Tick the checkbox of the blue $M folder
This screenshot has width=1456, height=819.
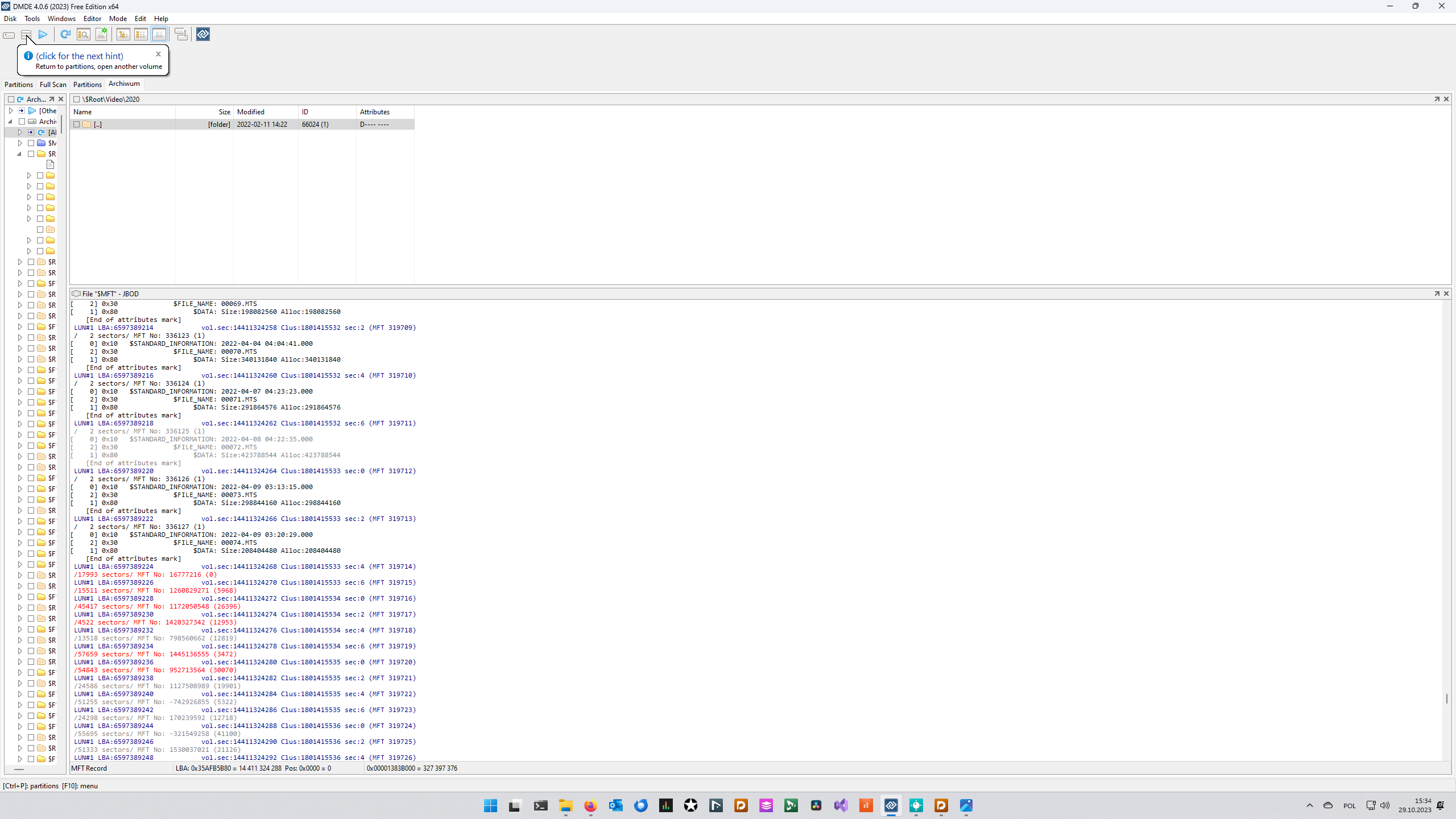31,143
